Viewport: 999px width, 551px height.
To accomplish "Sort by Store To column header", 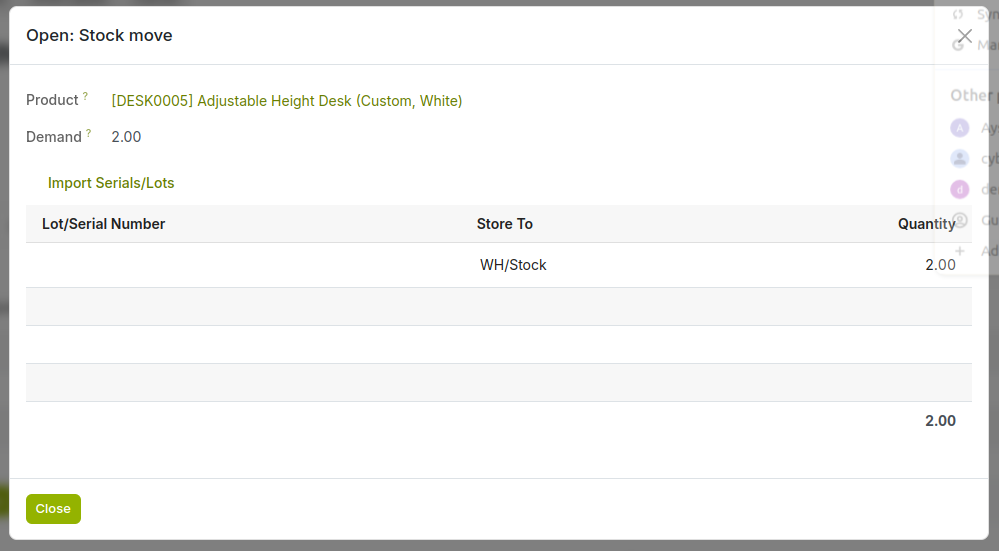I will click(505, 224).
